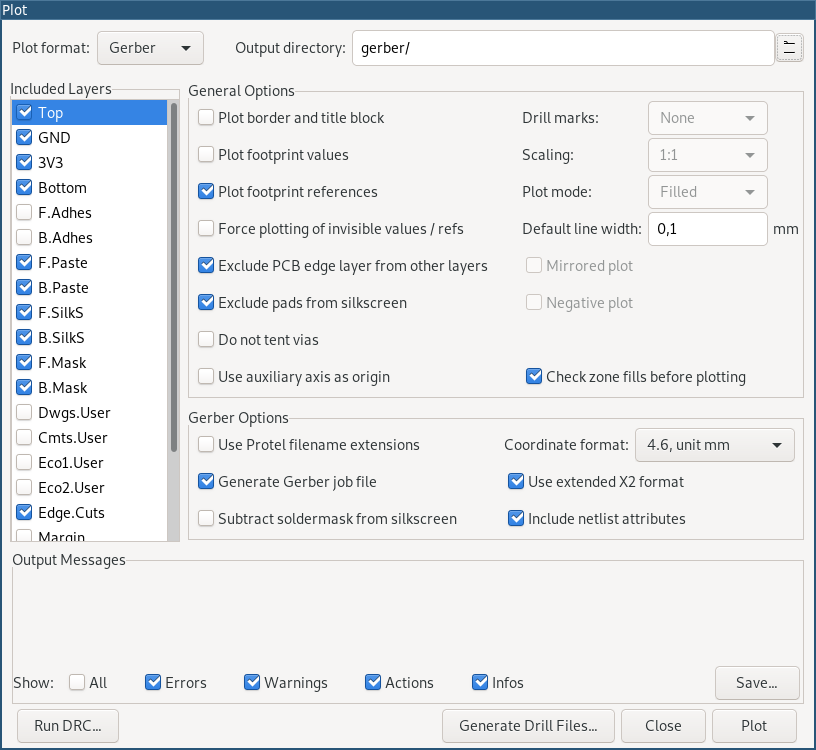Check the Show All messages box
Viewport: 816px width, 750px height.
coord(77,682)
